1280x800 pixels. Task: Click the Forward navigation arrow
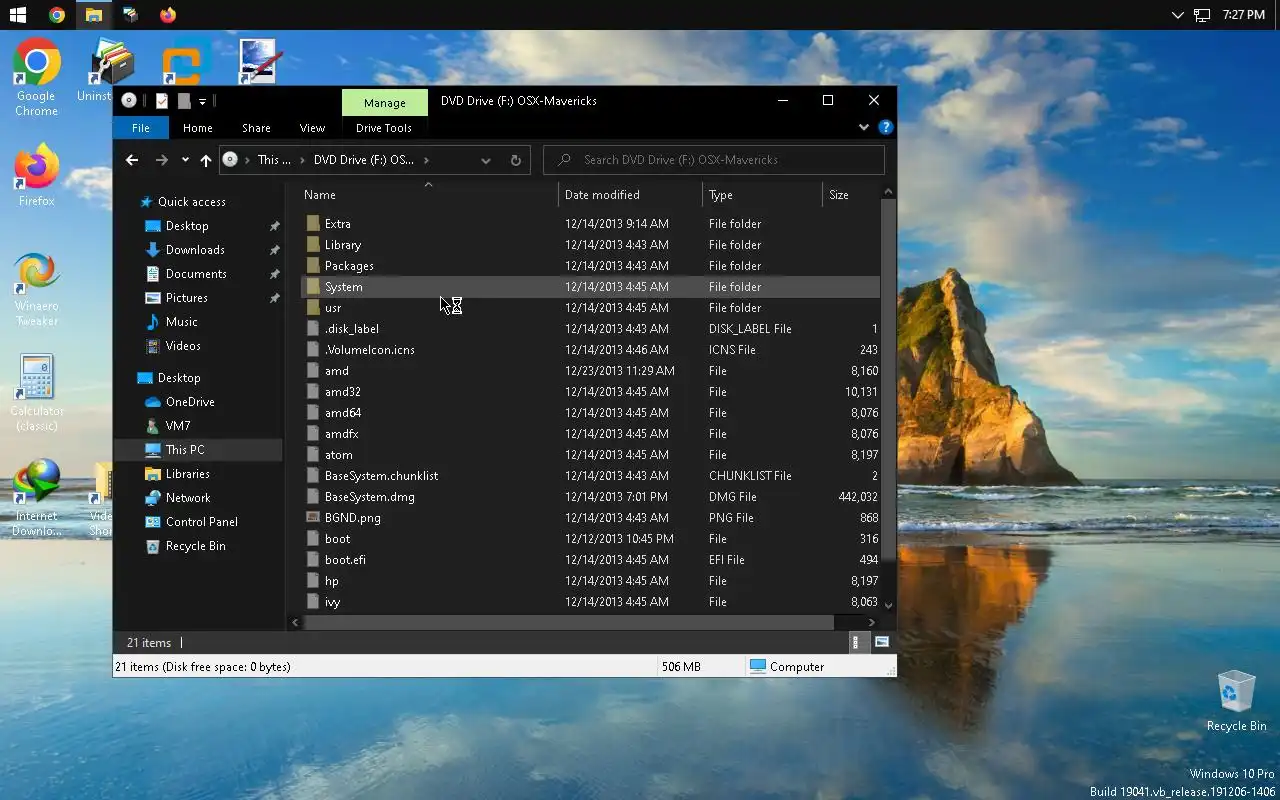(161, 160)
